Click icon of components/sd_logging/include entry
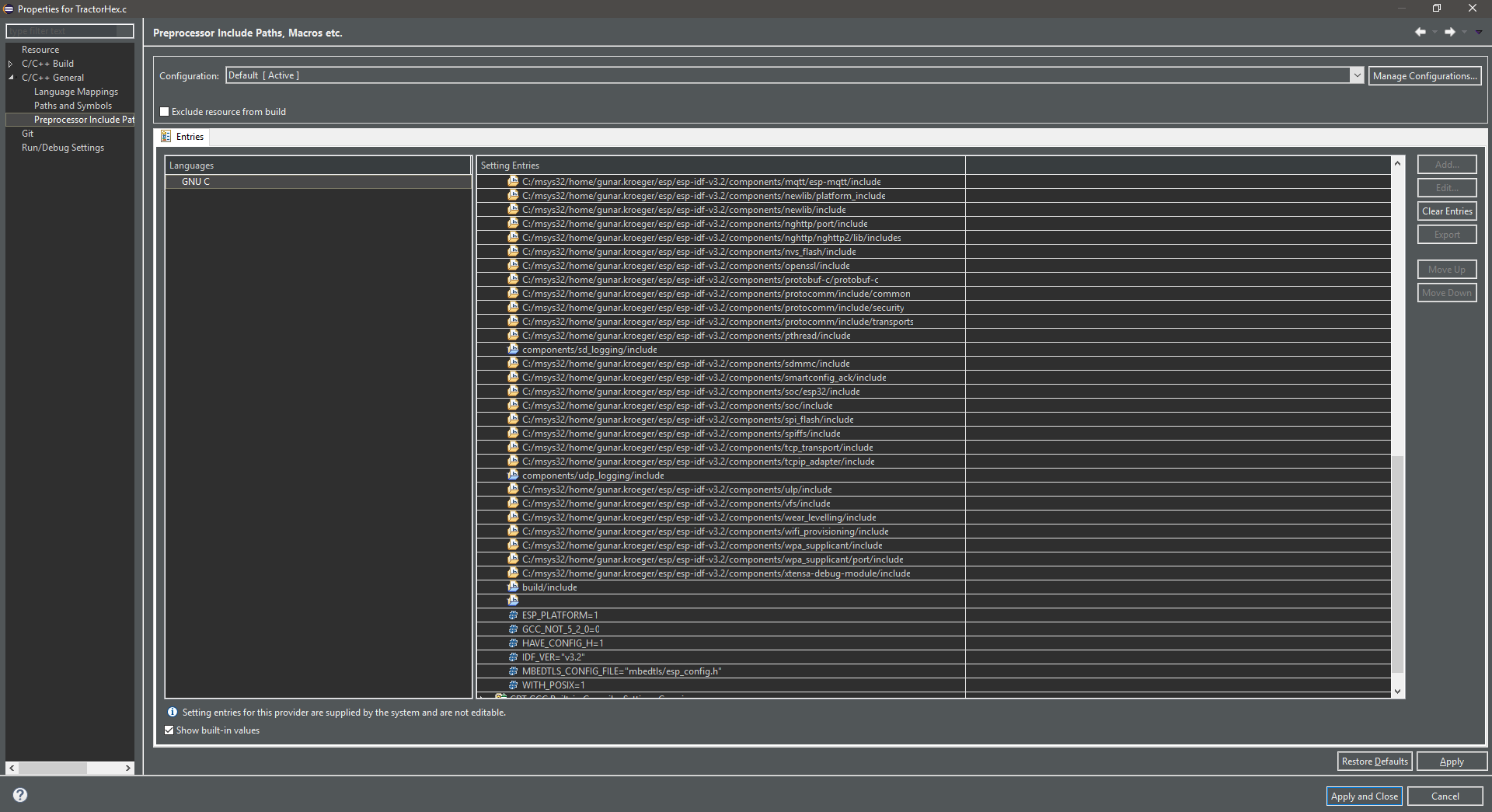Image resolution: width=1492 pixels, height=812 pixels. 513,349
